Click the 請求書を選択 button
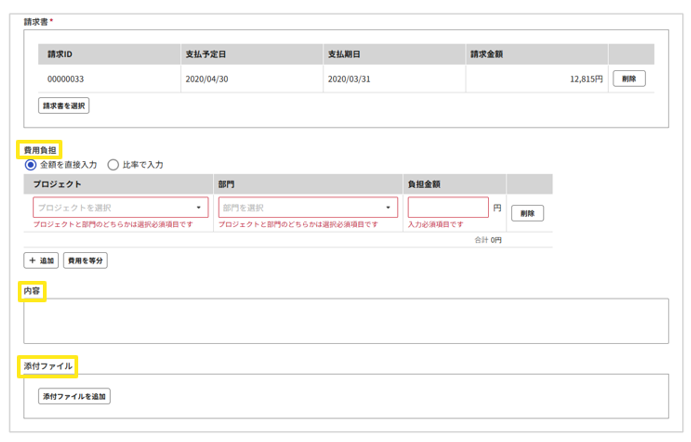691x442 pixels. [64, 104]
